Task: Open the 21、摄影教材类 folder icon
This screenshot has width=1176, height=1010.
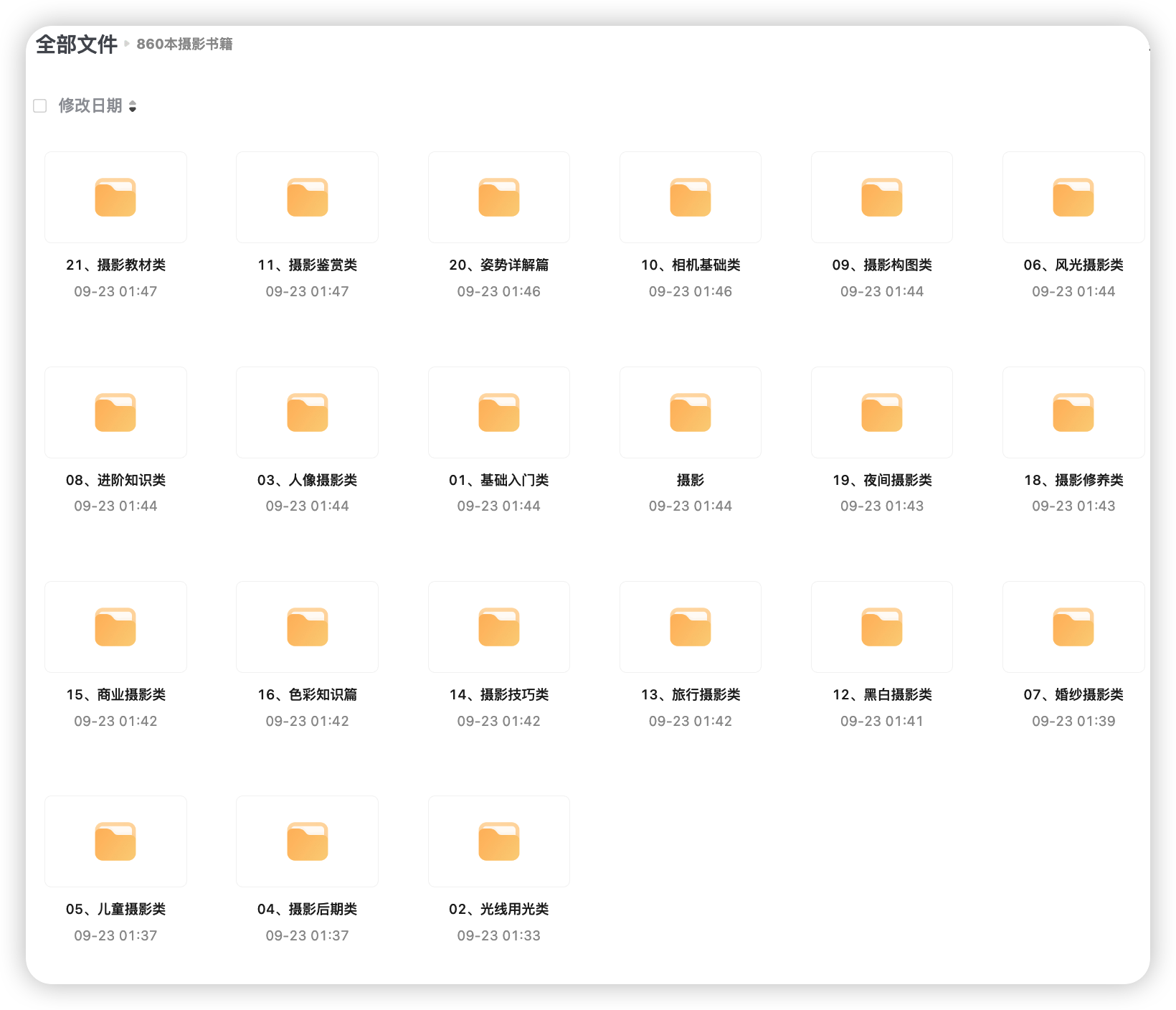Action: pos(115,197)
